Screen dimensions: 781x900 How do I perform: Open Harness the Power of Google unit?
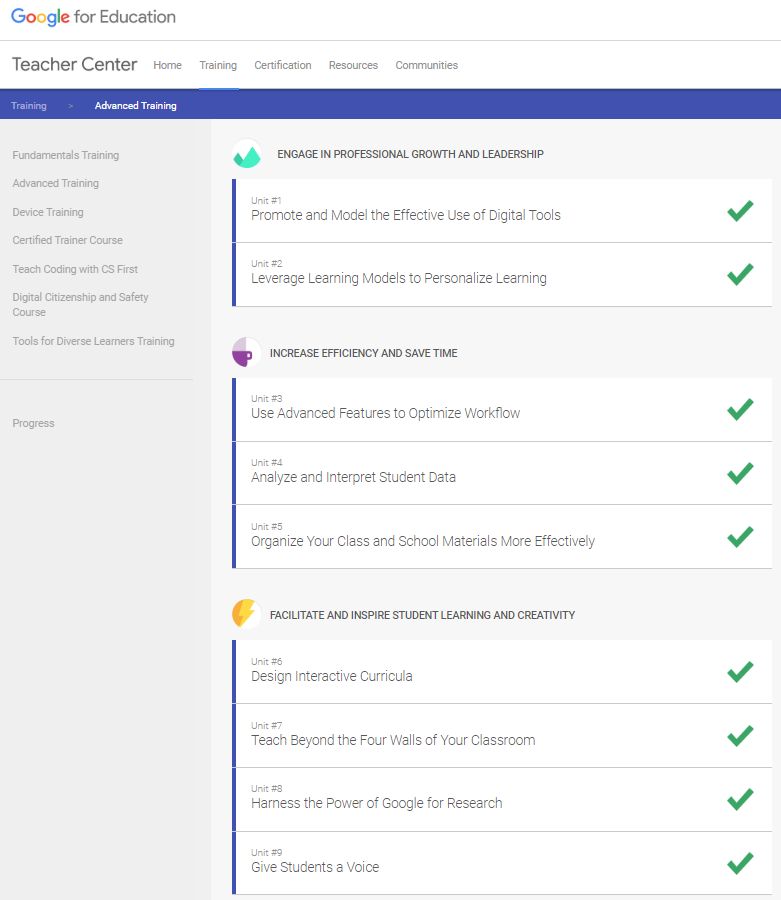[x=502, y=800]
